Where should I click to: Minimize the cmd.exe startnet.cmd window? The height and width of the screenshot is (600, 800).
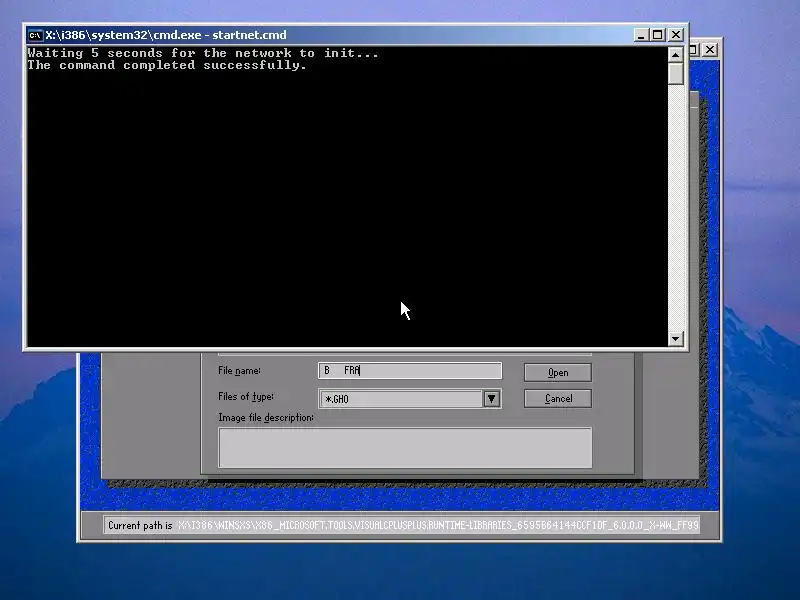[641, 35]
